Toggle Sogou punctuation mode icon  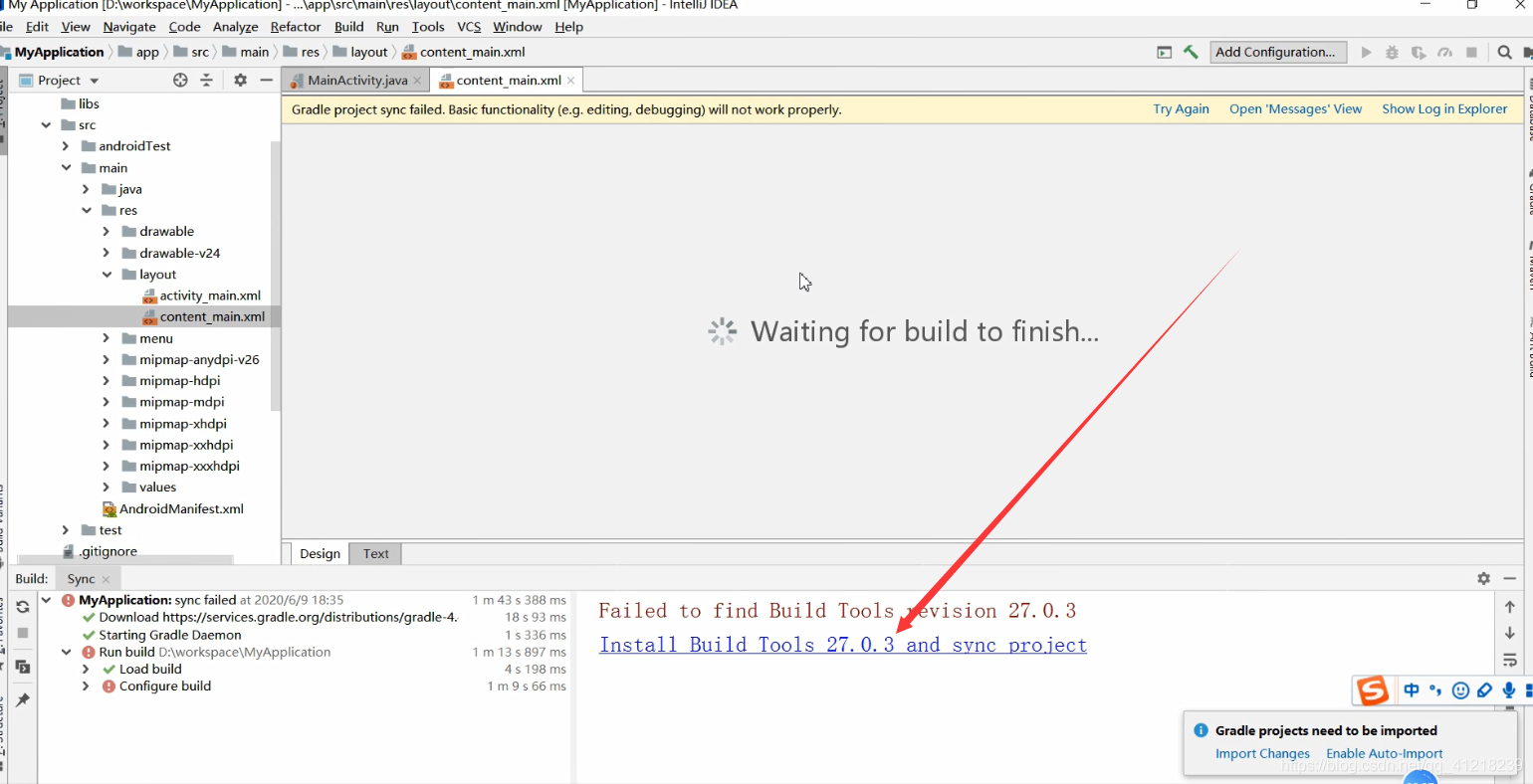pyautogui.click(x=1435, y=689)
